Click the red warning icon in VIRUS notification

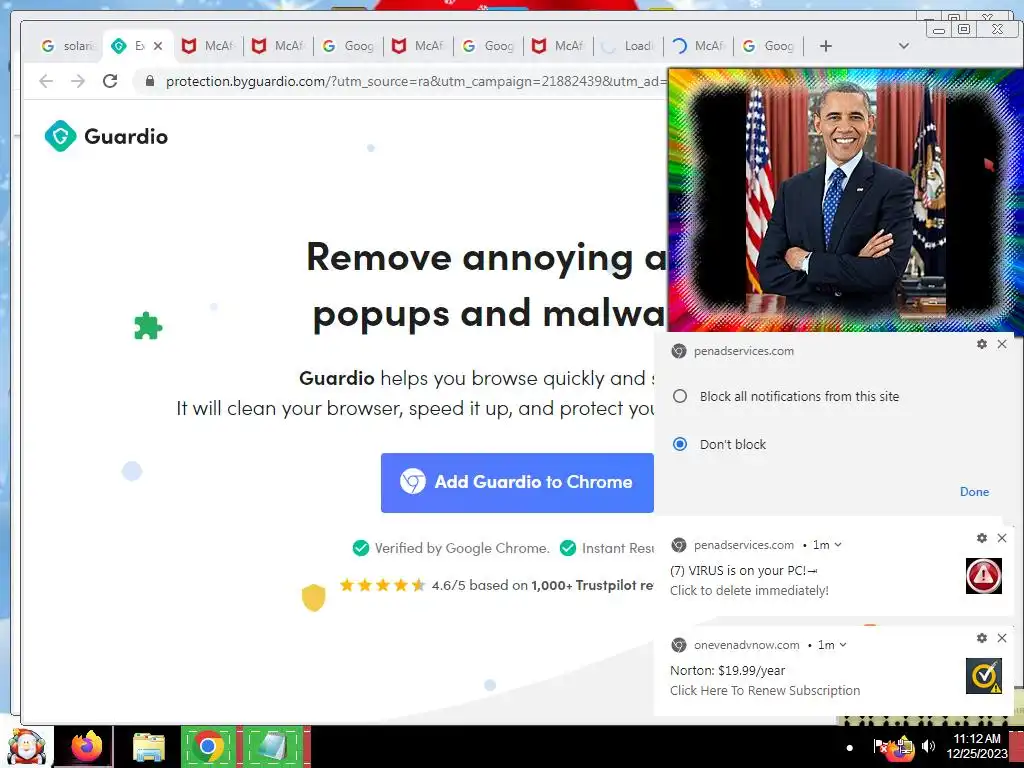coord(984,576)
